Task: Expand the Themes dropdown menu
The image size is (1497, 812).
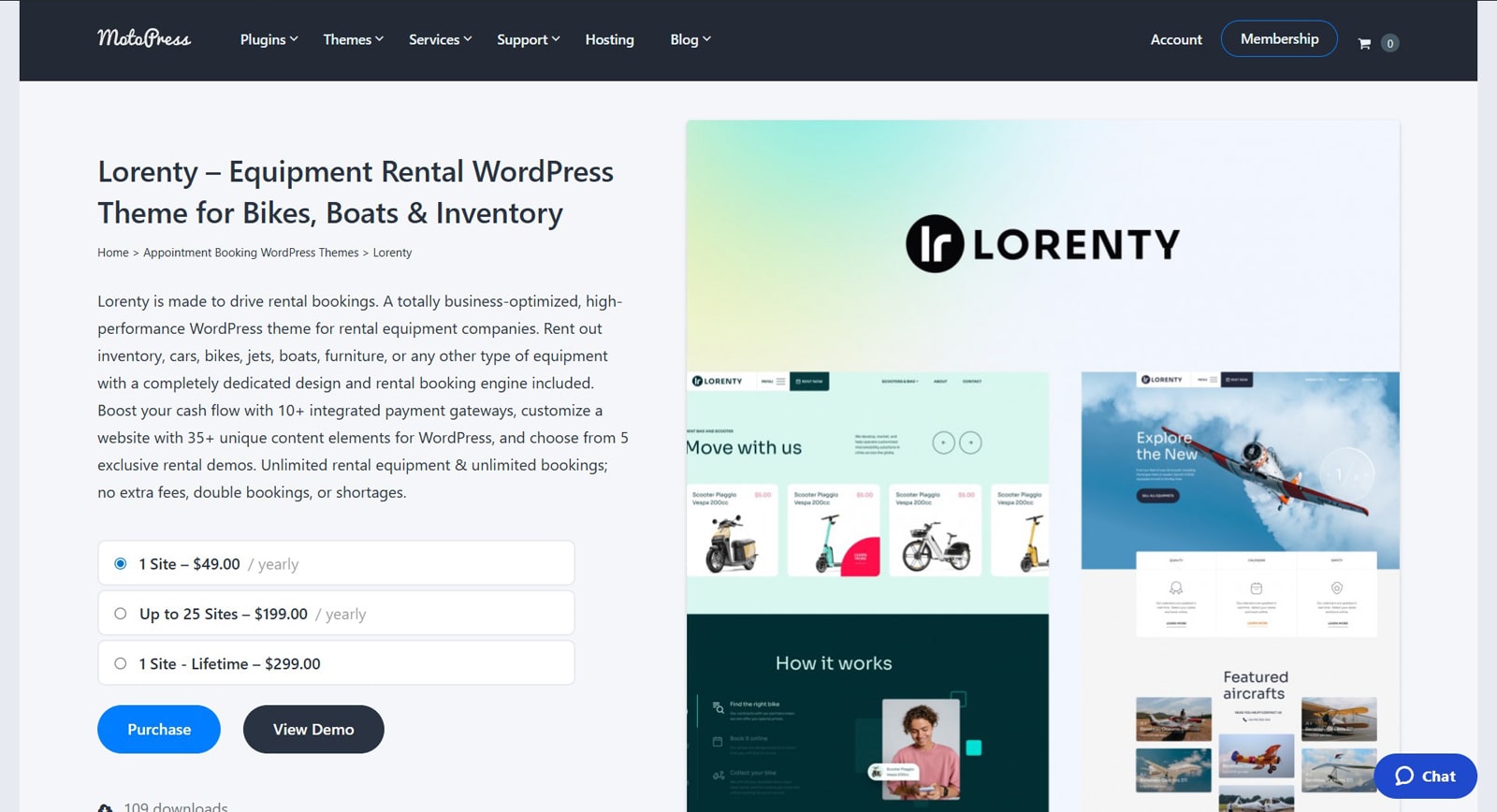Action: (x=353, y=39)
